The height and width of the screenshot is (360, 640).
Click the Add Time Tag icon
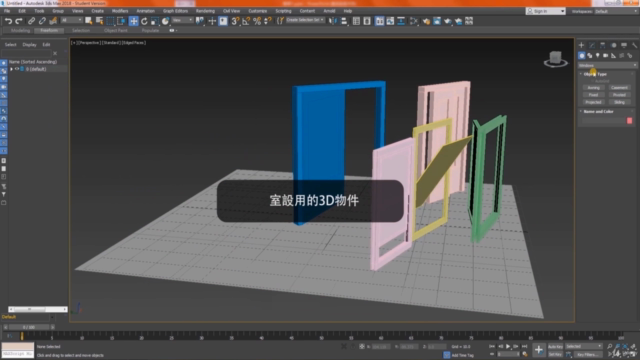447,355
